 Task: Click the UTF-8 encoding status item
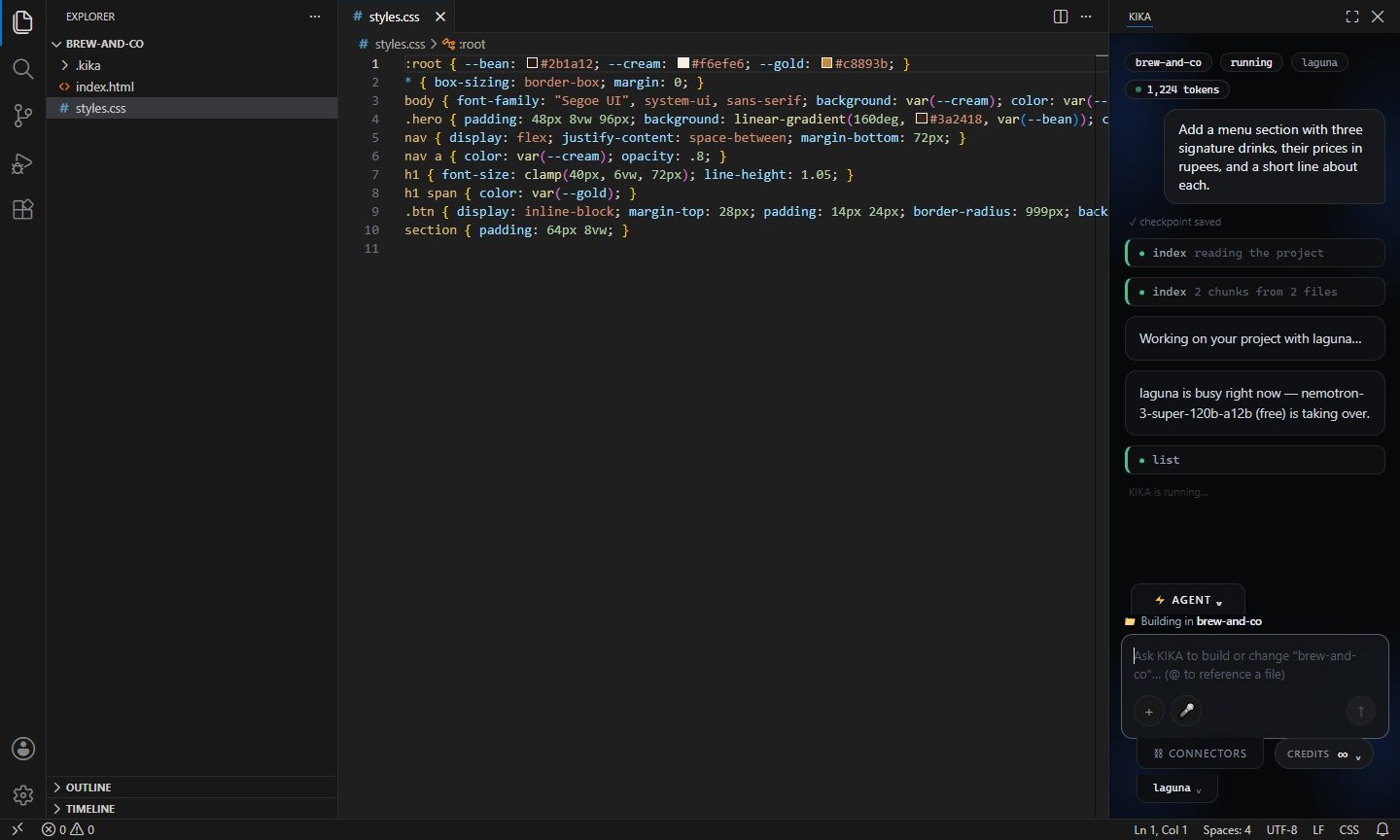point(1281,830)
